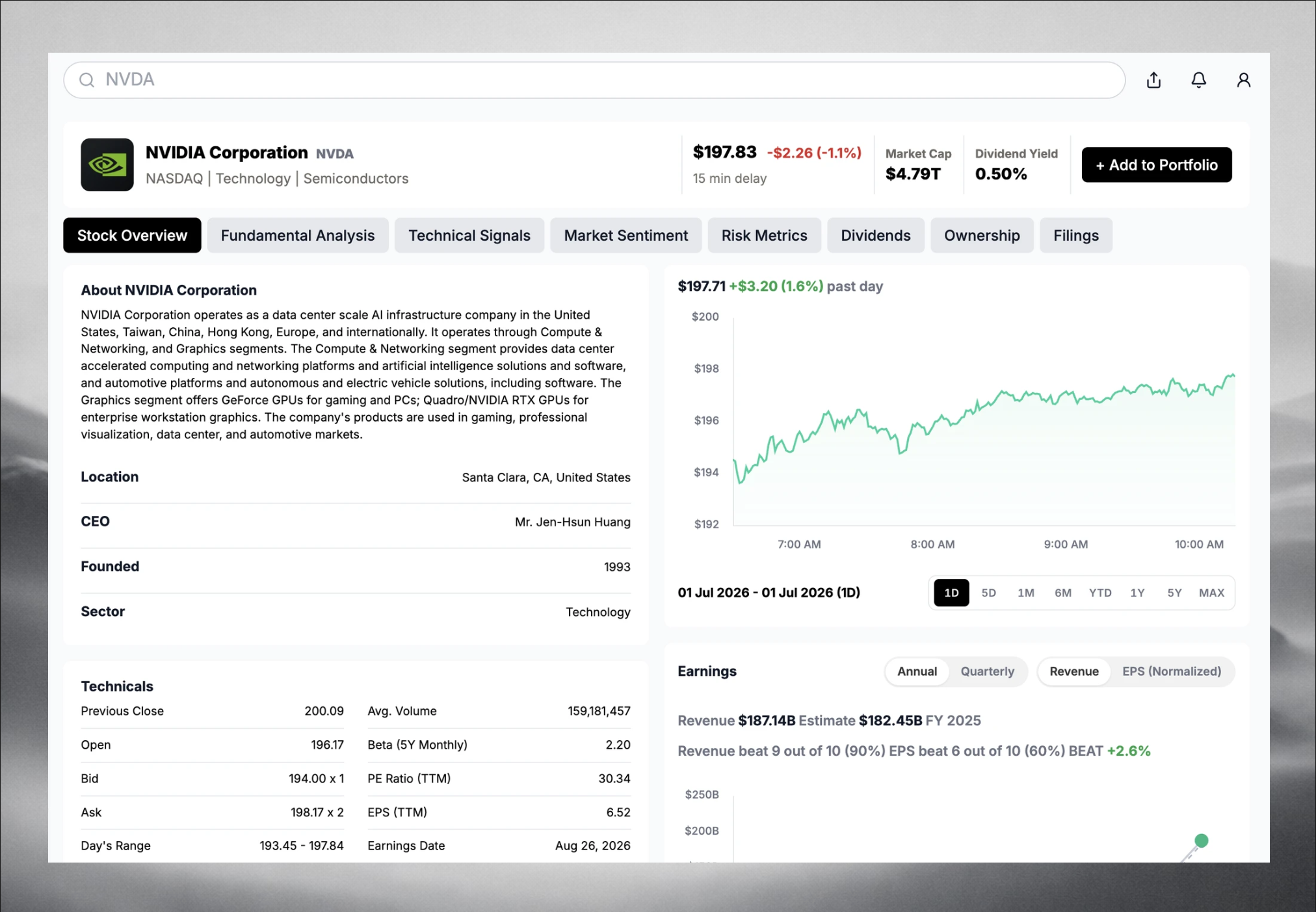Set chart range to 6M
1316x912 pixels.
tap(1063, 593)
